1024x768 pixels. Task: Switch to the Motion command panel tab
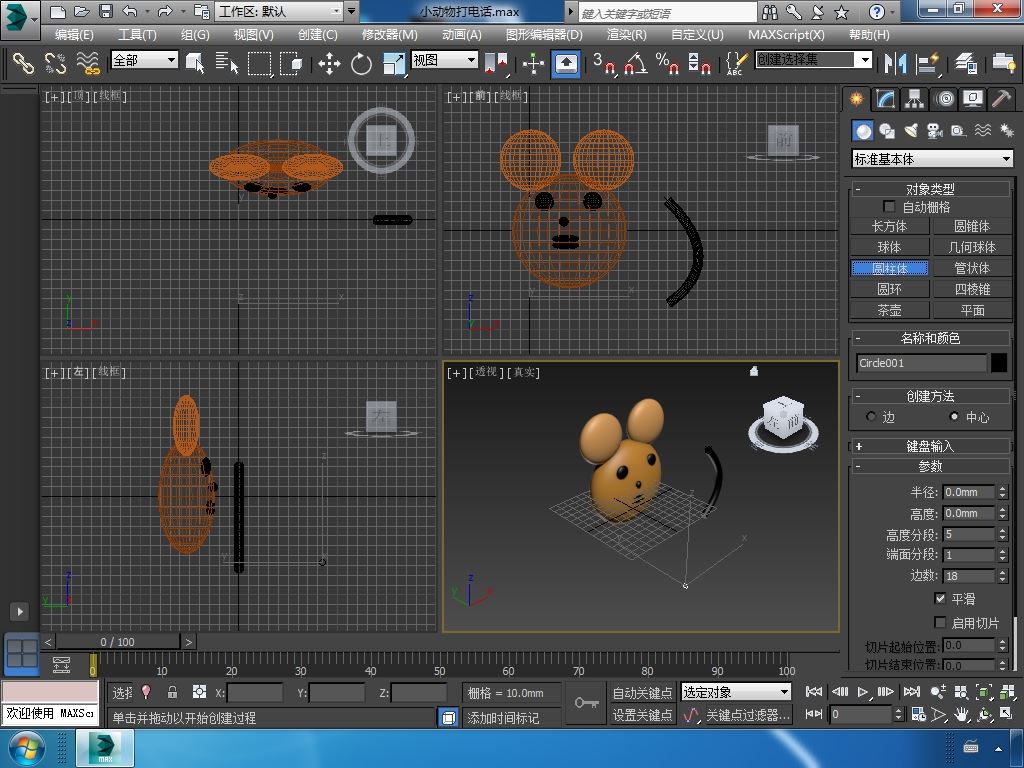[944, 99]
